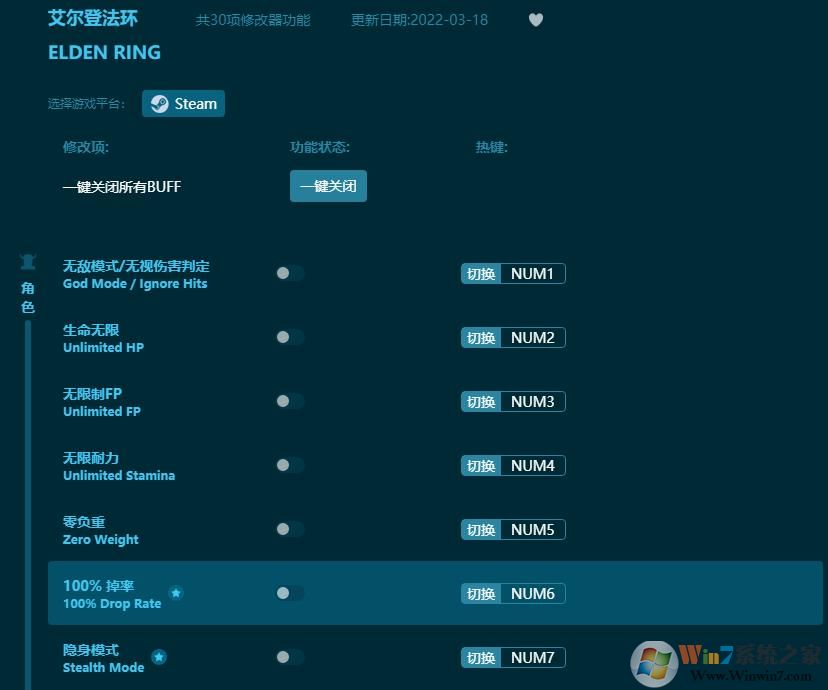Click the NUM2 hotkey for Unlimited HP

pos(512,337)
